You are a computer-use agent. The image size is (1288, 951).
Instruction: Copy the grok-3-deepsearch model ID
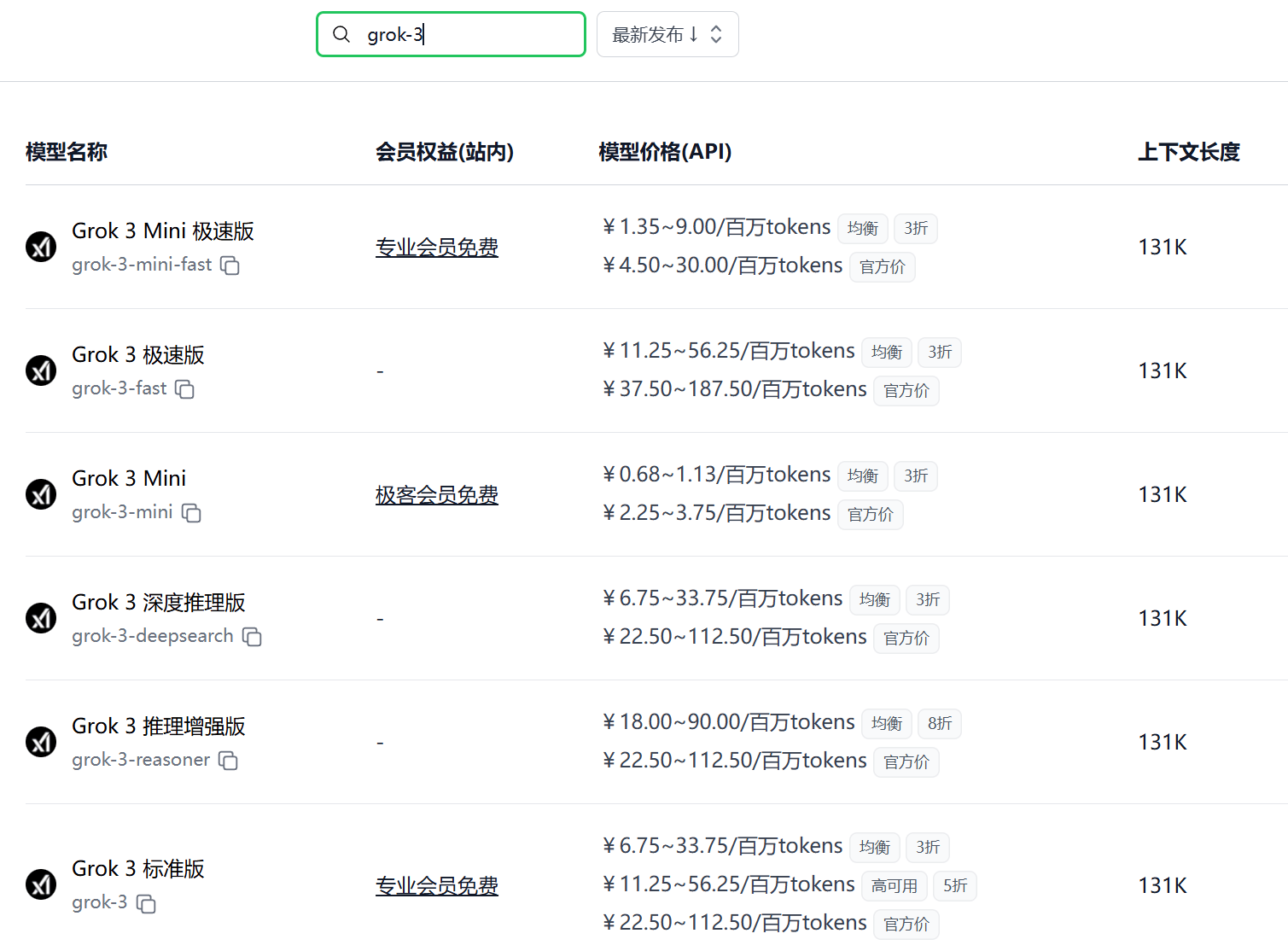click(252, 637)
